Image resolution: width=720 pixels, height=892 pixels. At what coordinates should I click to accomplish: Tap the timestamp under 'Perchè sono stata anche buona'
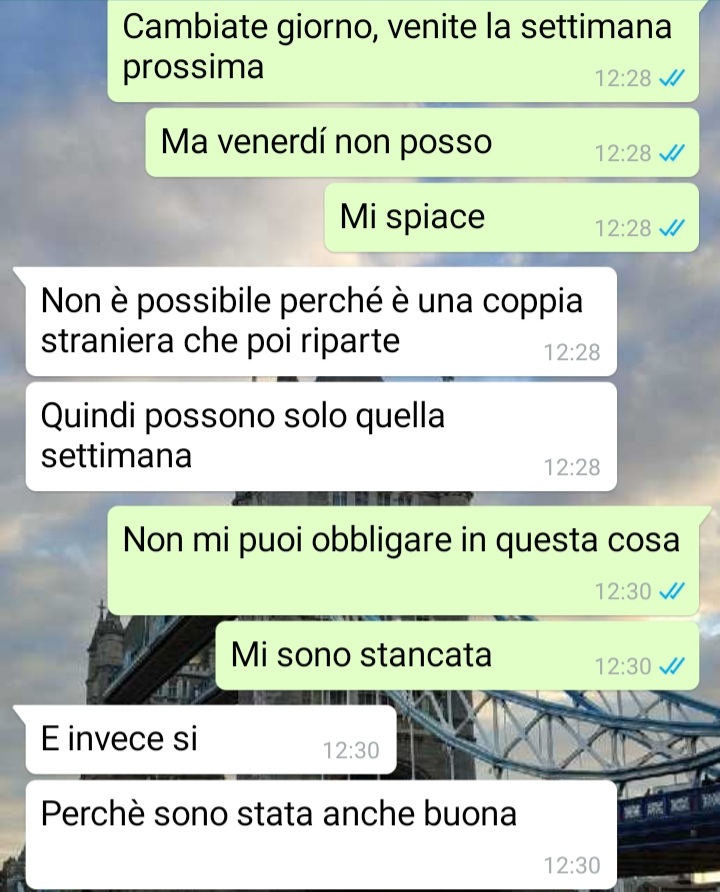click(x=572, y=866)
